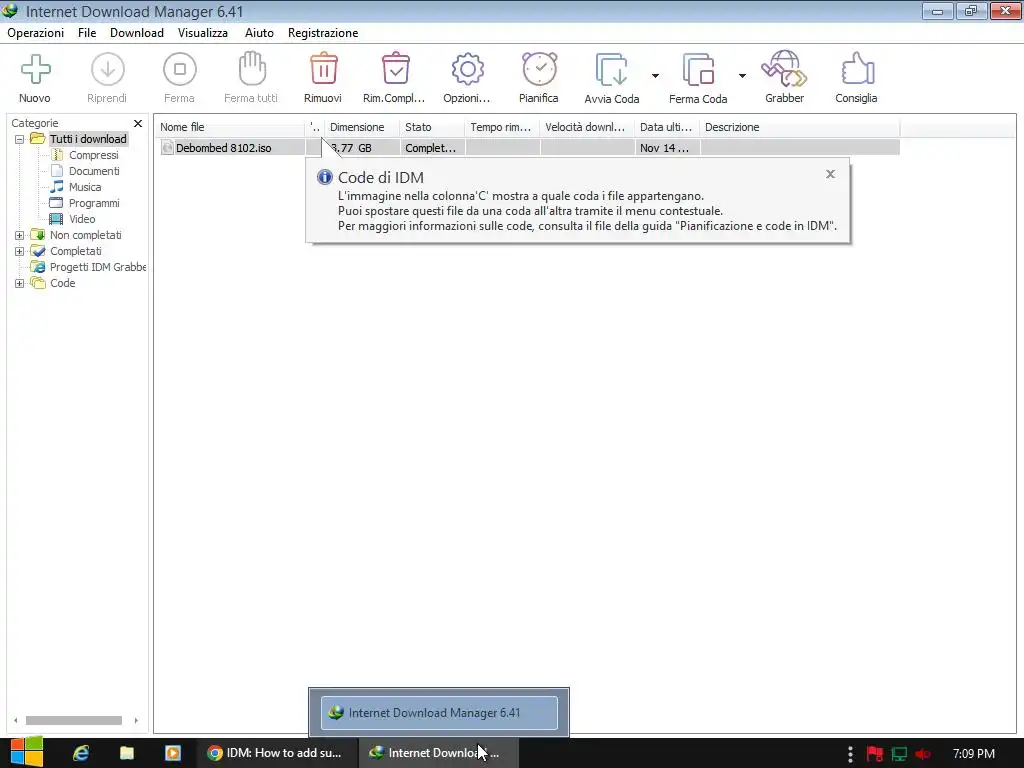Sort by Data ulti... column header

667,127
